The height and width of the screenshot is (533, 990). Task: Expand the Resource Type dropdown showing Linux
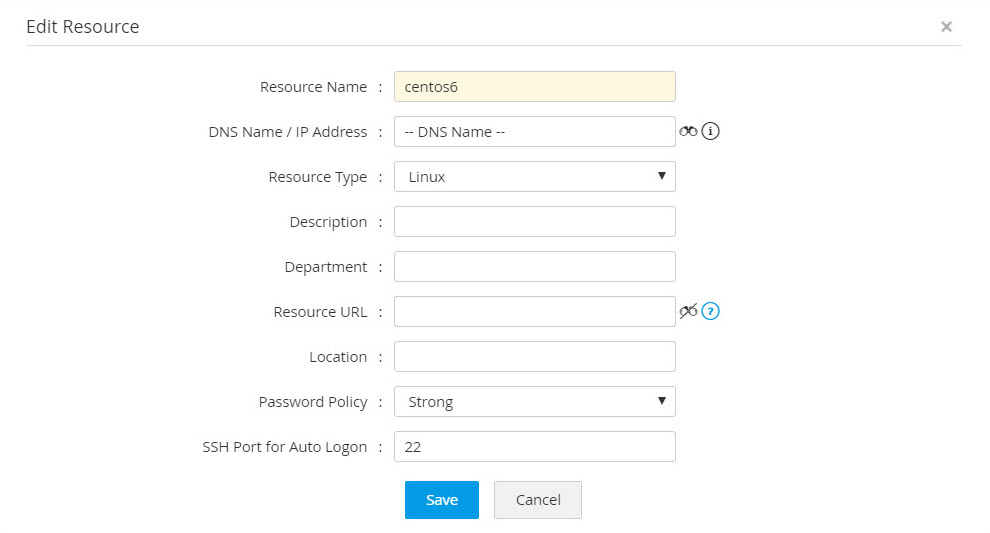pos(534,177)
